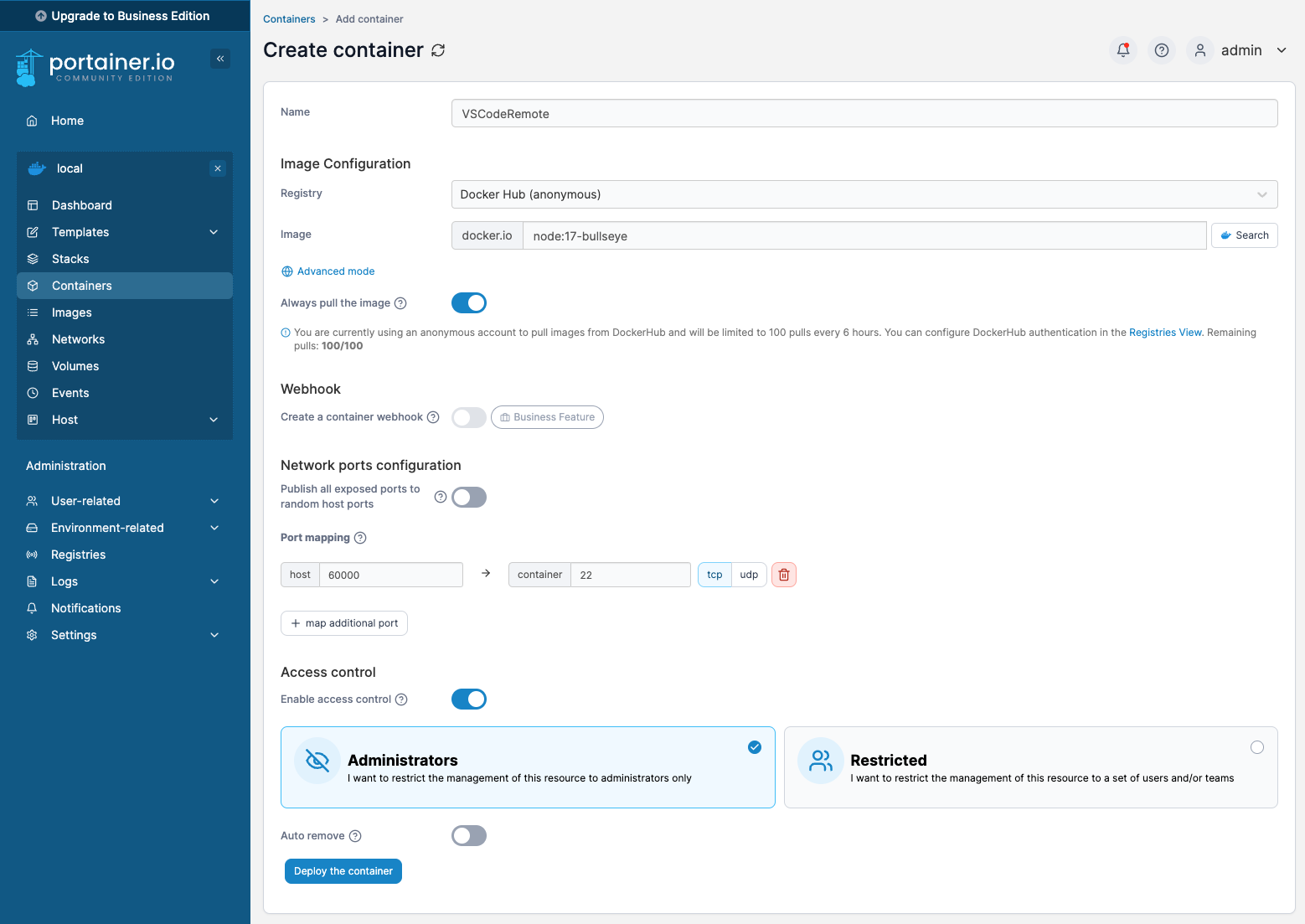Enable Publish all exposed ports toggle
The width and height of the screenshot is (1305, 924).
click(469, 497)
